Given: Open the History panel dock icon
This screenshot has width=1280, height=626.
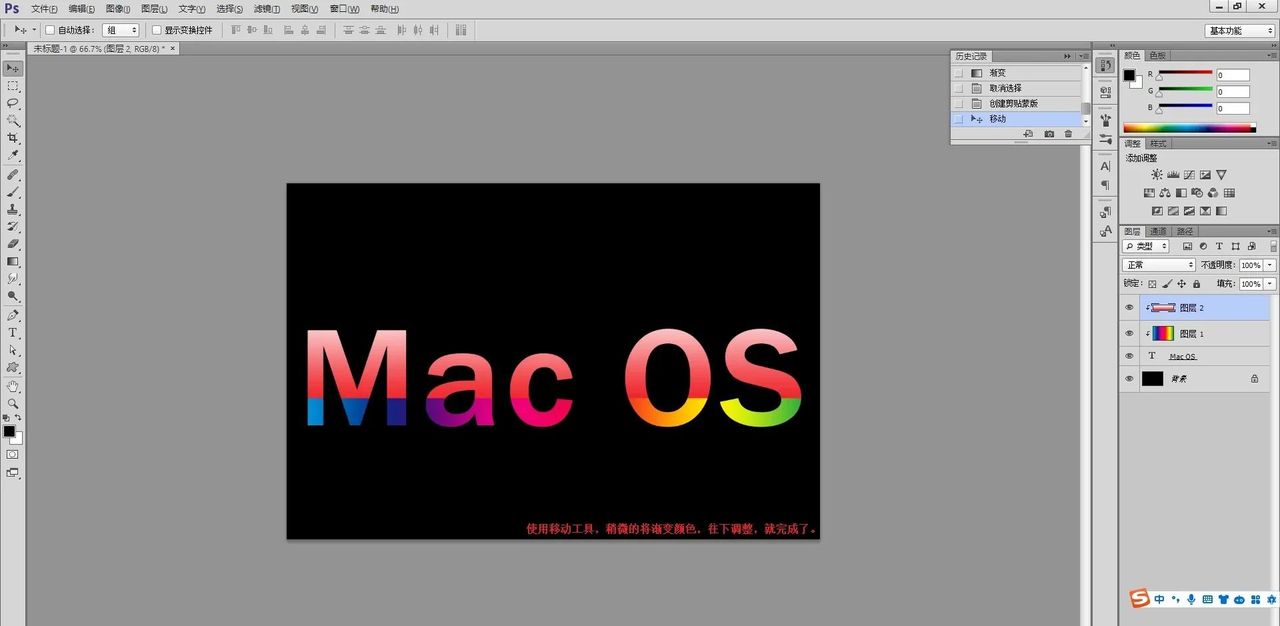Looking at the screenshot, I should [x=1105, y=65].
